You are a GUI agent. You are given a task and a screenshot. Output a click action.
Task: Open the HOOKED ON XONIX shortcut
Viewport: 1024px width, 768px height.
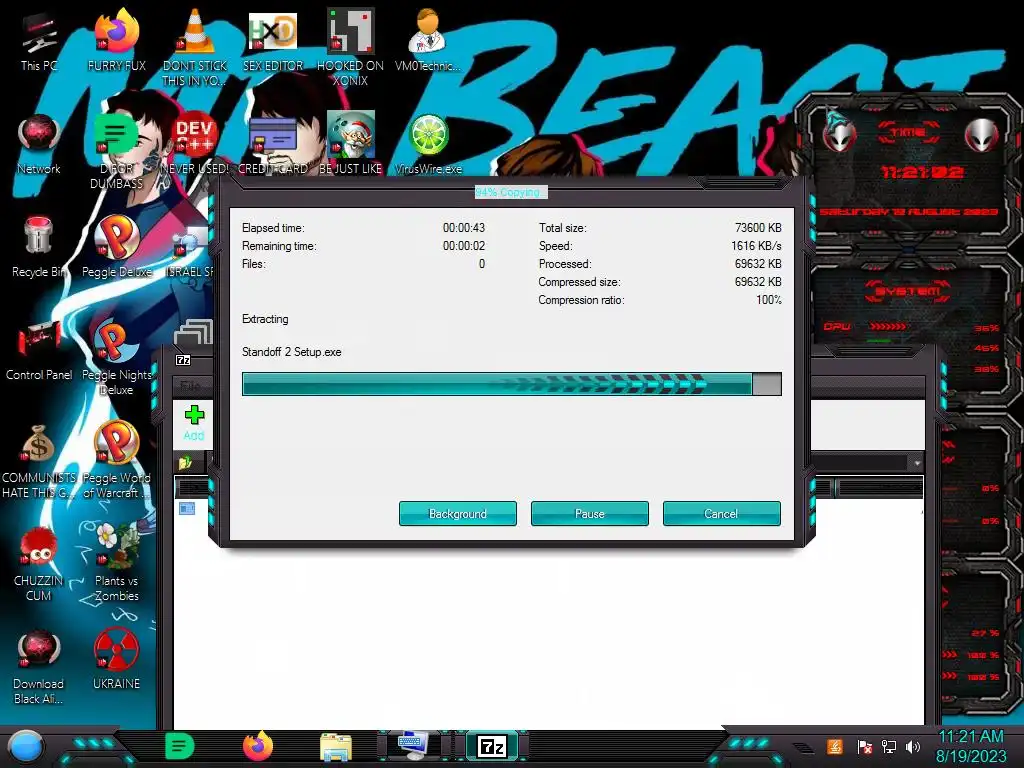(351, 47)
